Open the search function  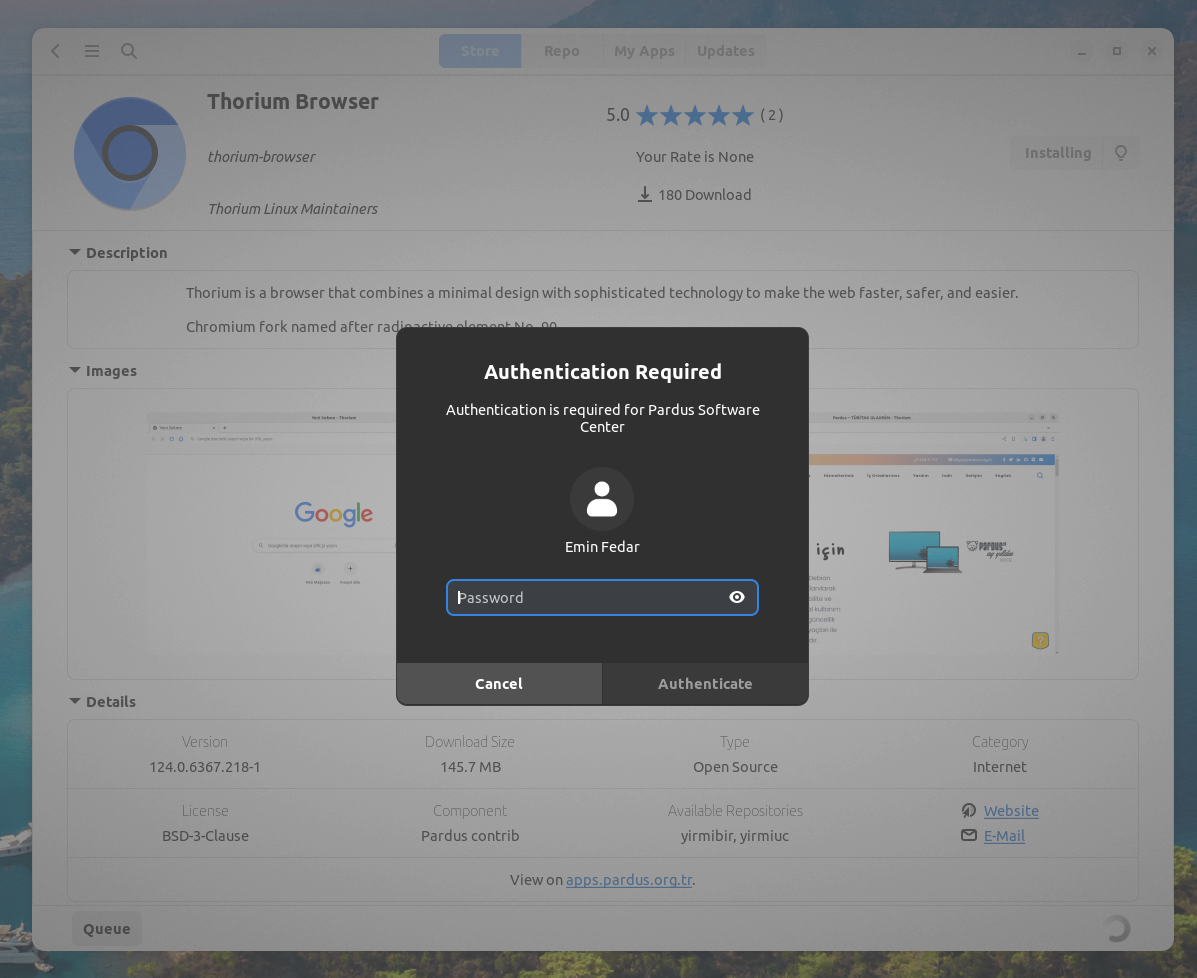129,51
